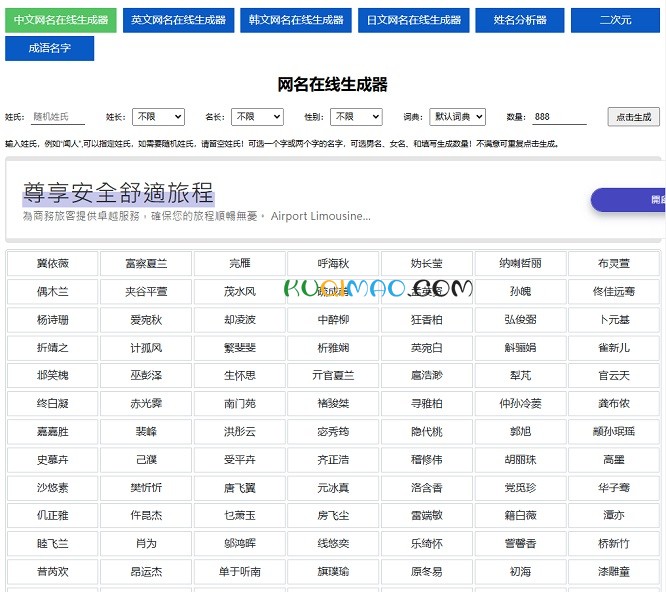Select the name 单于听南

240,572
